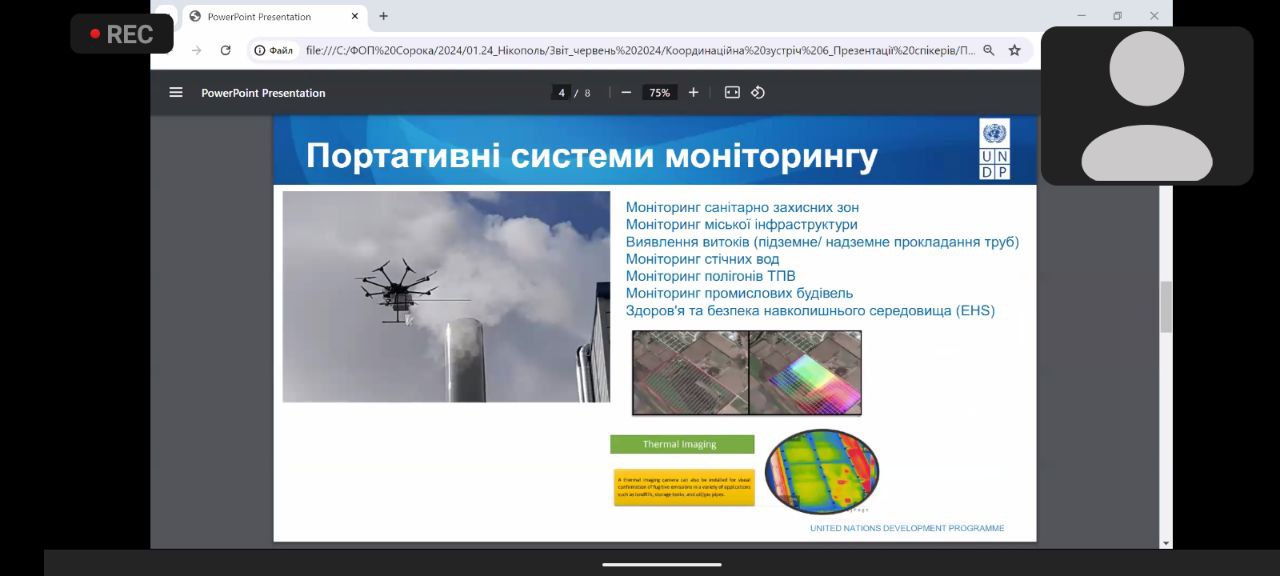
Task: Click the 75% zoom level field
Action: (659, 92)
